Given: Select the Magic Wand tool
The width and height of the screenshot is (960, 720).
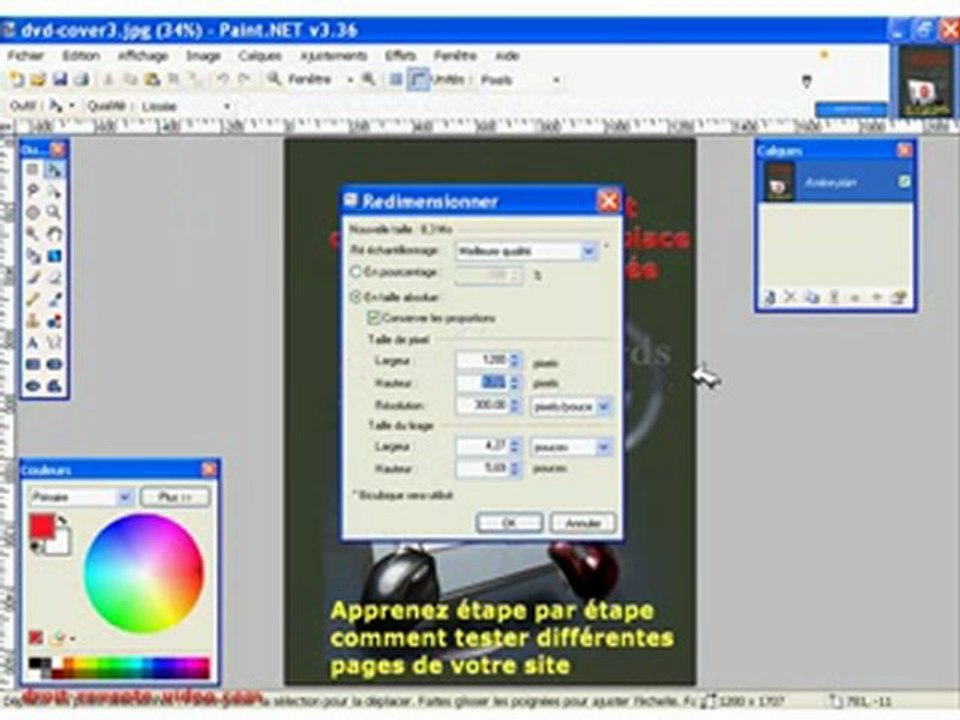Looking at the screenshot, I should point(33,234).
